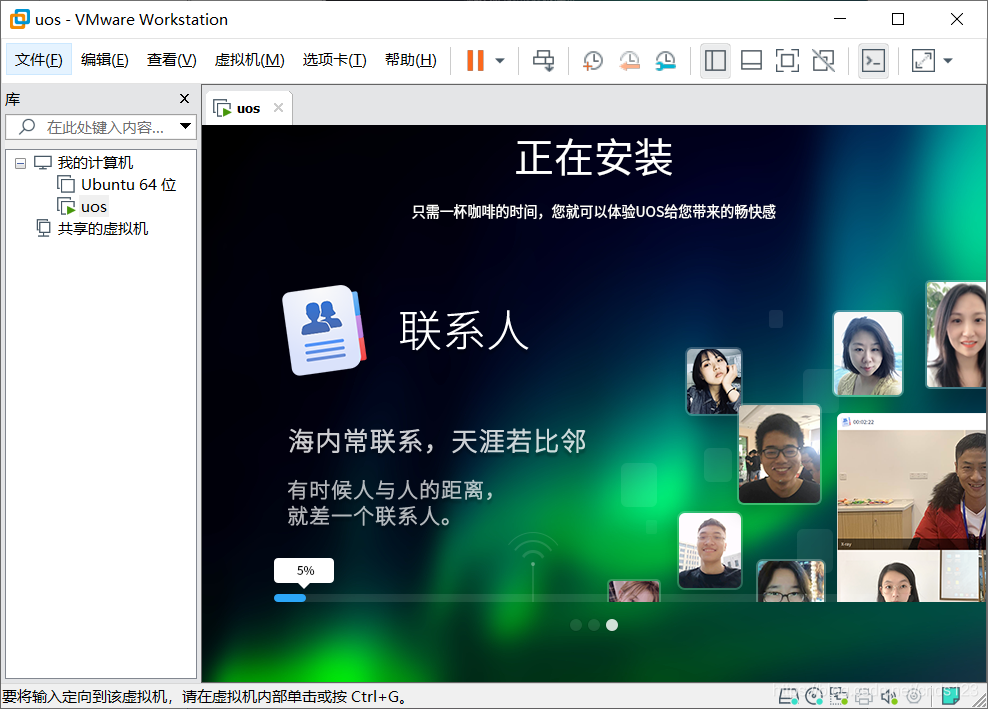
Task: Click the USB camera device status icon
Action: [x=914, y=696]
